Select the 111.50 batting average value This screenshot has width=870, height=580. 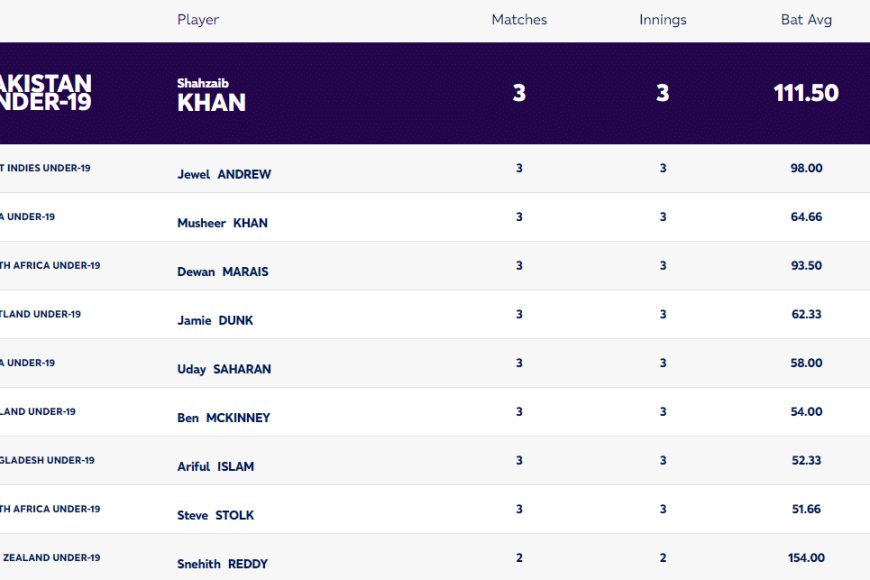point(806,93)
